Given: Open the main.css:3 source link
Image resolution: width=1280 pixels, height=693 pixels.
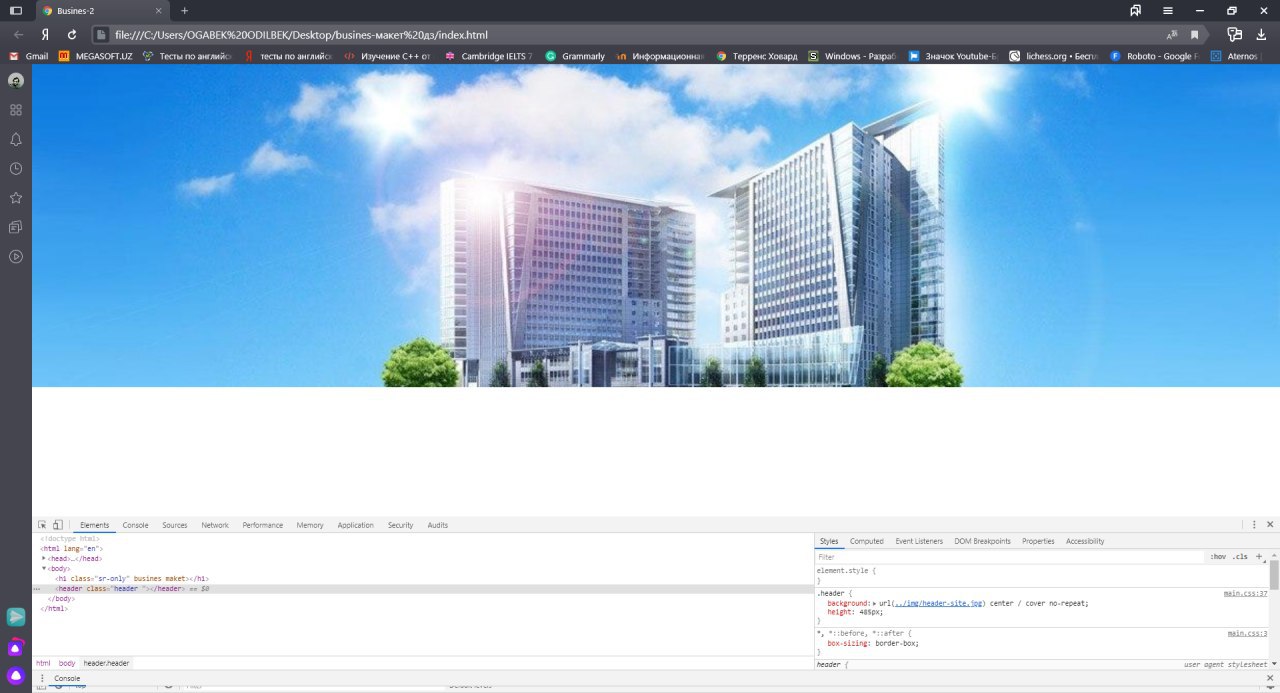Looking at the screenshot, I should (x=1248, y=633).
